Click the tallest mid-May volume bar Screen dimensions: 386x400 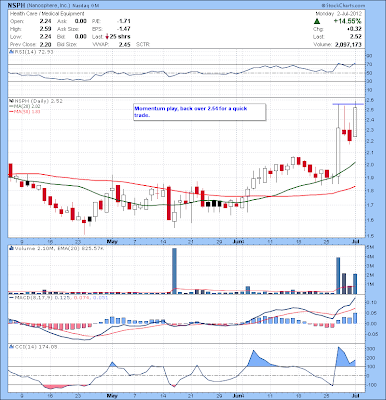[174, 271]
